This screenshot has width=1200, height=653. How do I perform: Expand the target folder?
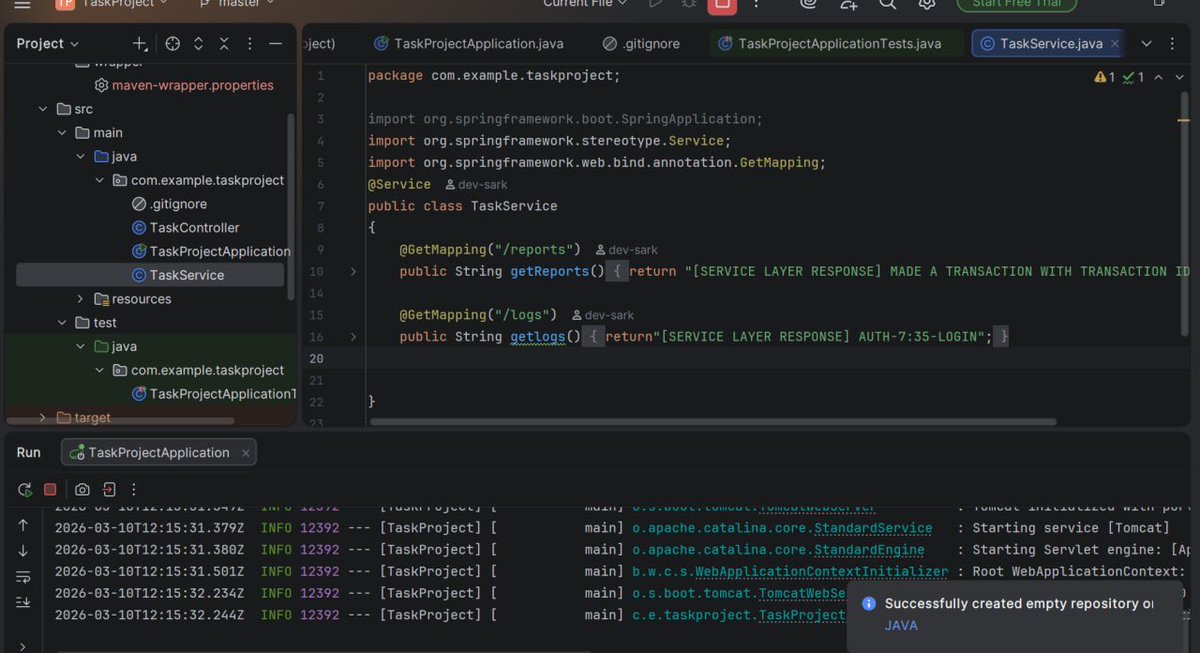pos(42,417)
